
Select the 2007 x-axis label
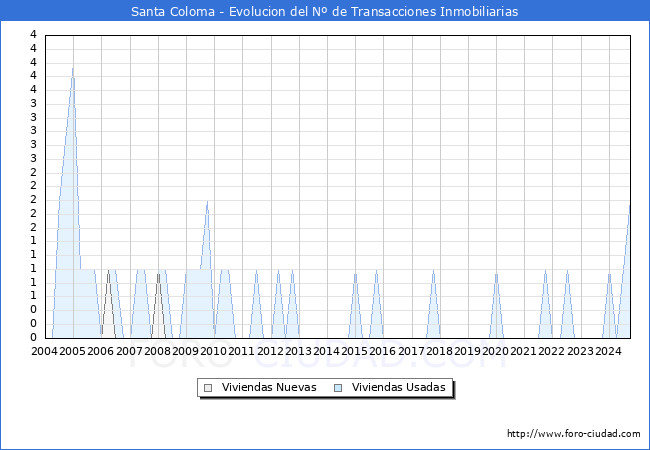click(x=129, y=351)
